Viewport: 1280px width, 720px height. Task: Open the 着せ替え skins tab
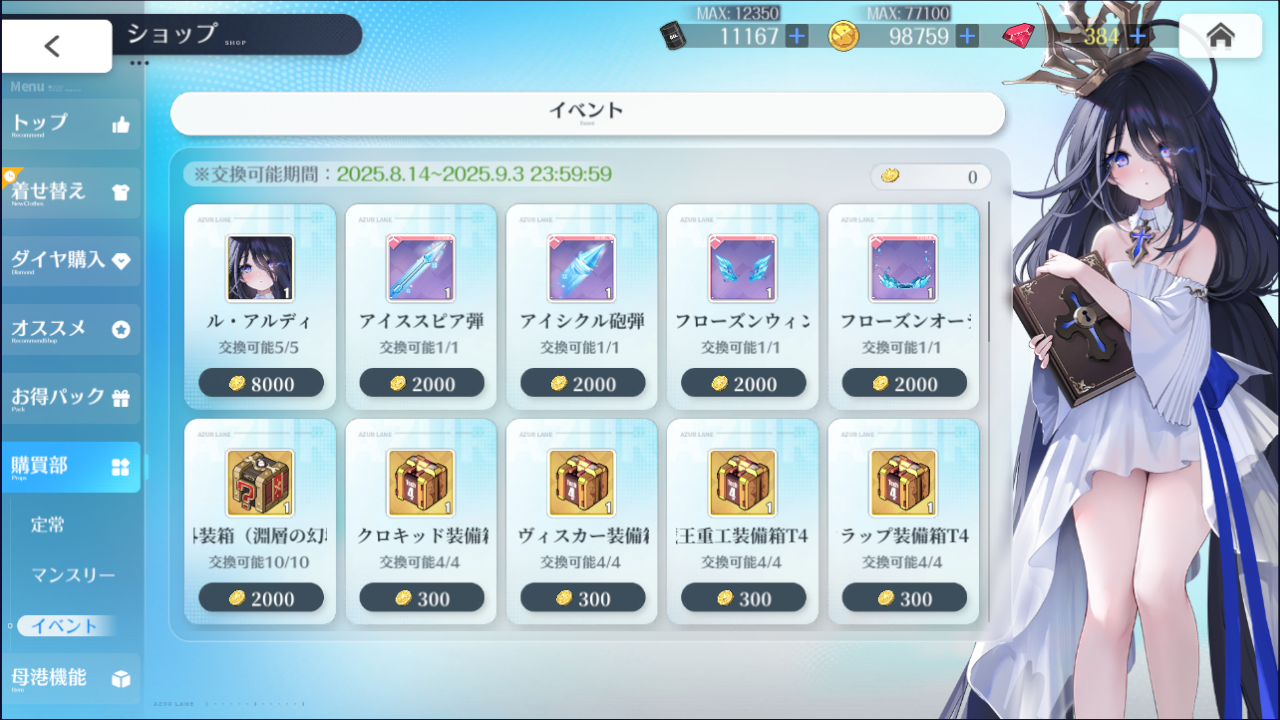pos(70,192)
